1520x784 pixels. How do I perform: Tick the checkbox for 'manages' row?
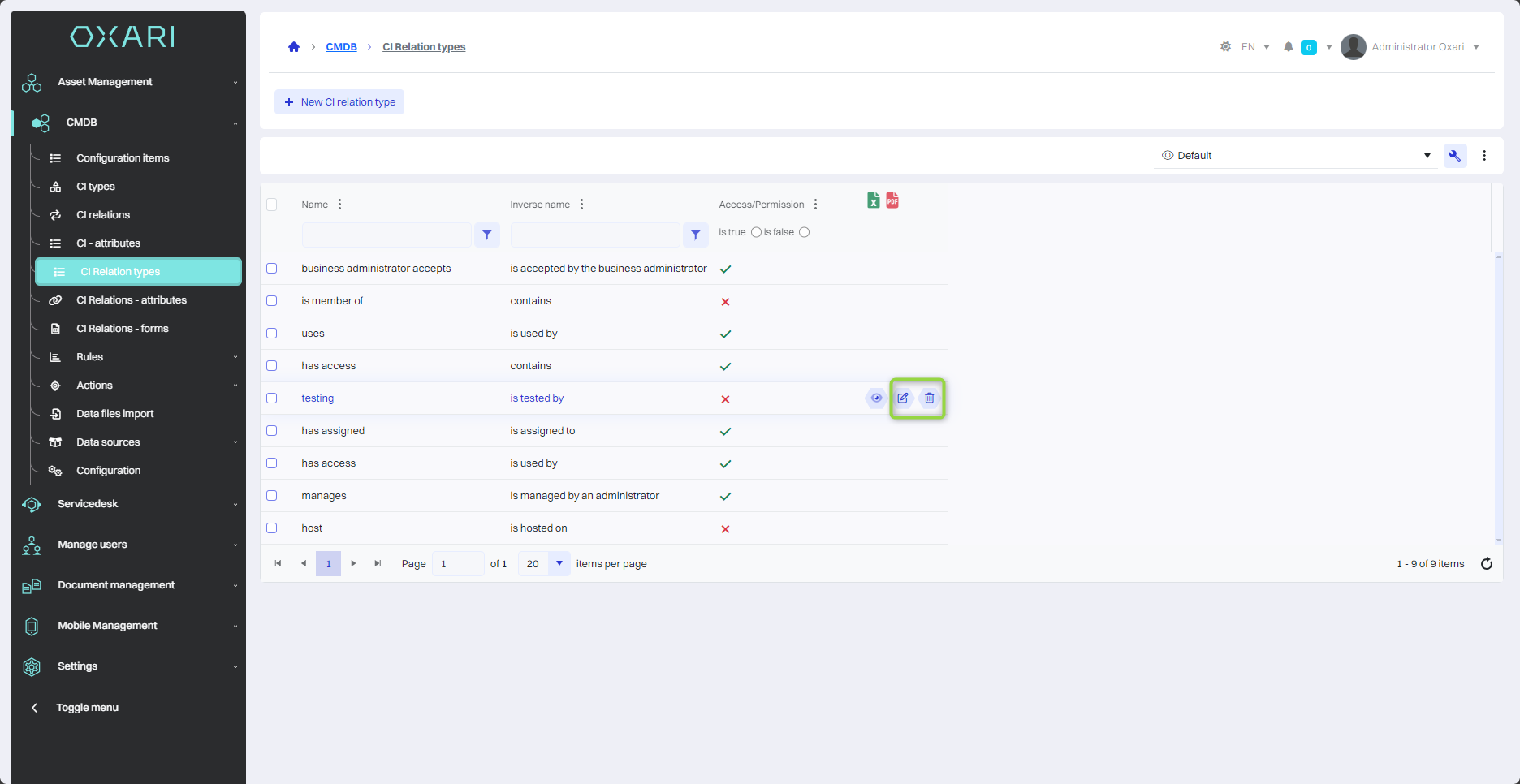click(272, 496)
